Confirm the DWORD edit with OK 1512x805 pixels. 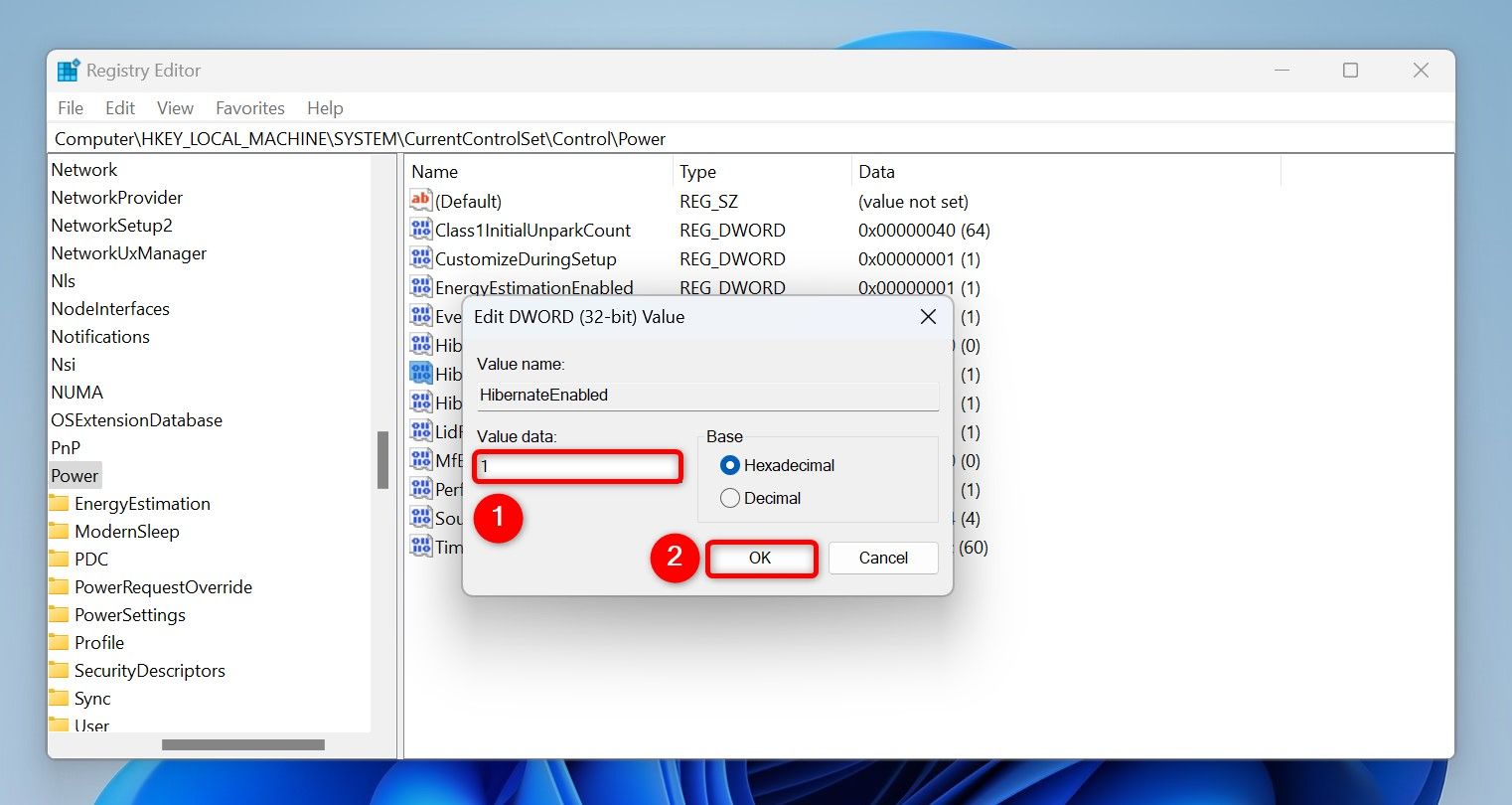761,559
